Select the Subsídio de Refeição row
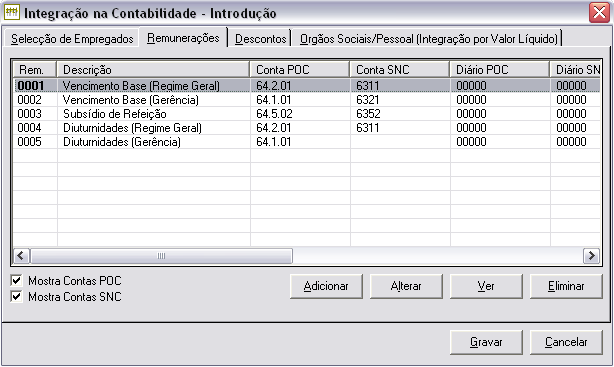Image resolution: width=614 pixels, height=367 pixels. point(307,114)
